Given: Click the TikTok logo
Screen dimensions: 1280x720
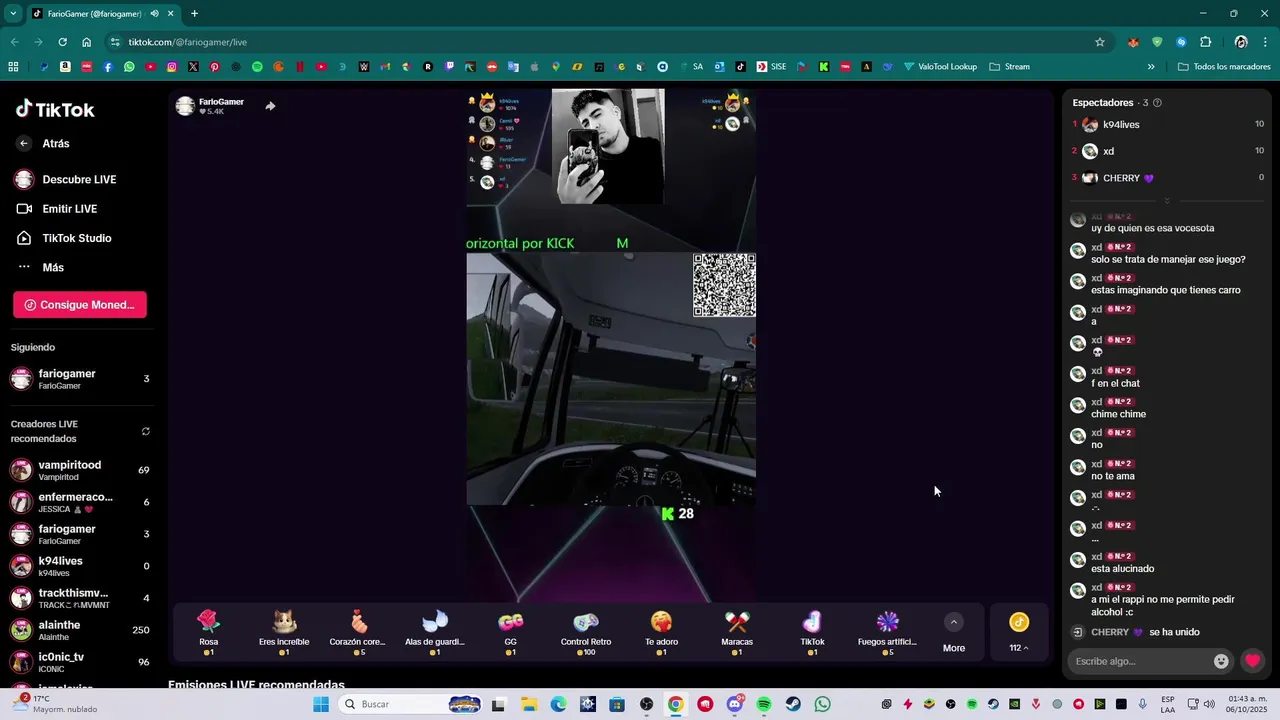Looking at the screenshot, I should point(55,110).
